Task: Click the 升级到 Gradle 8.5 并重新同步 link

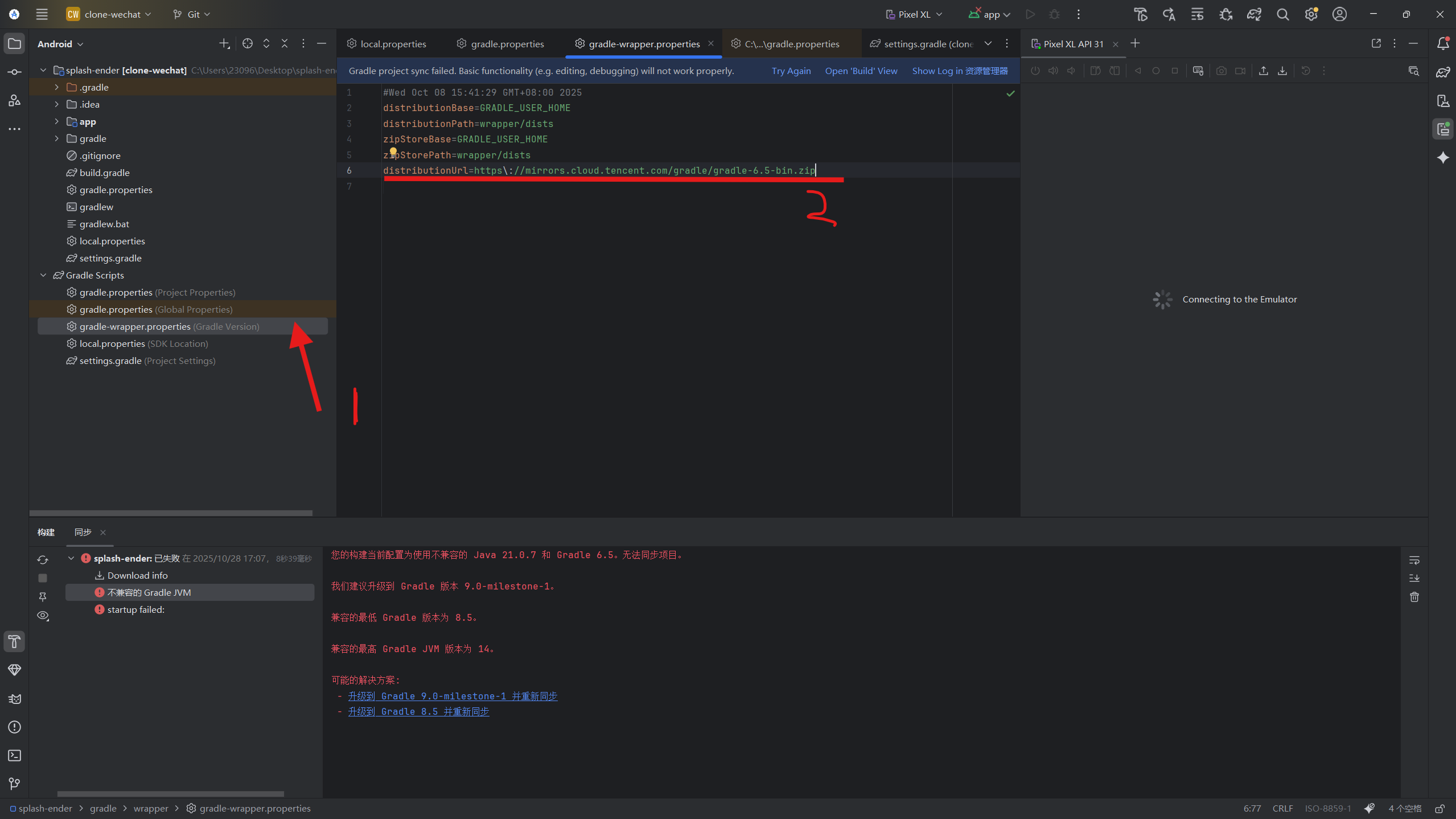Action: [418, 711]
